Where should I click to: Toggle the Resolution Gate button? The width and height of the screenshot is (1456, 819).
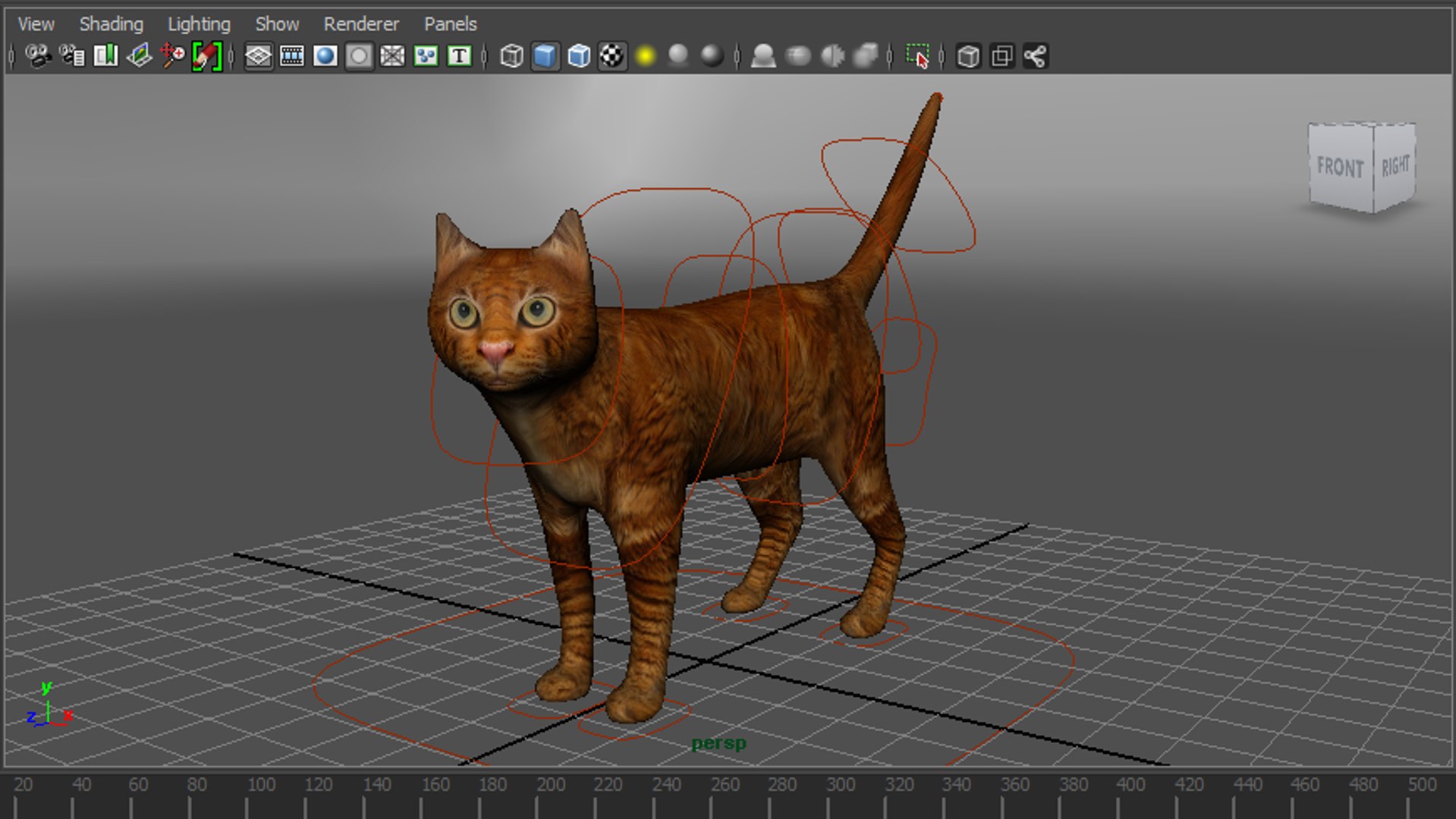[325, 56]
